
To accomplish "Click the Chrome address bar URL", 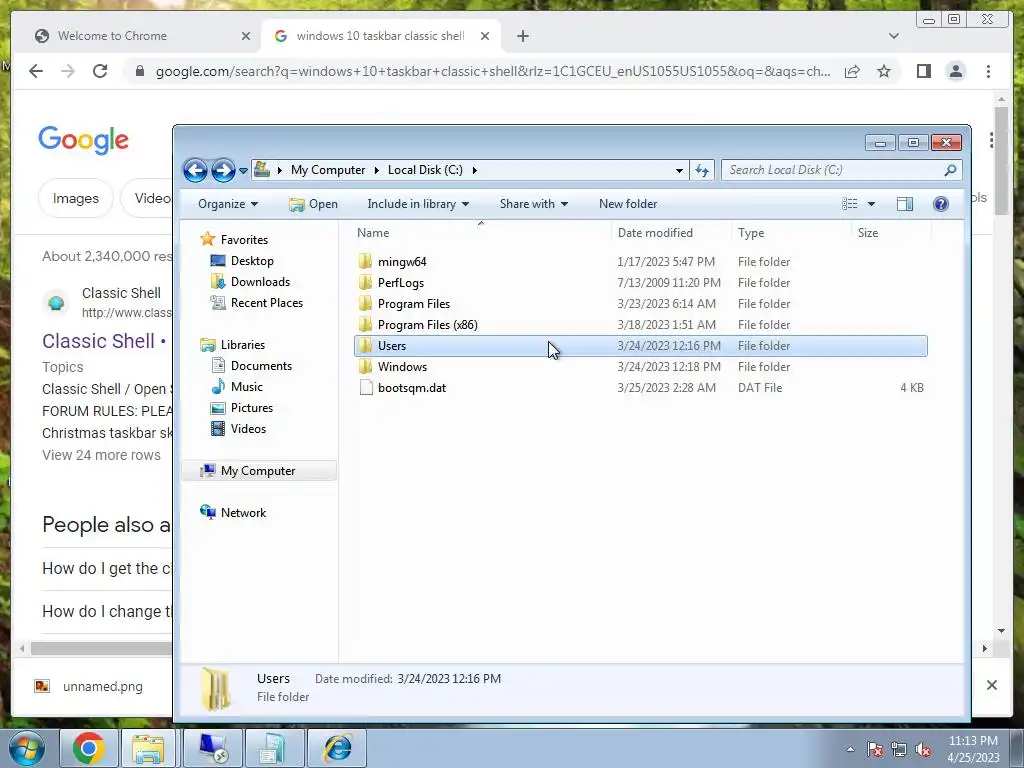I will (493, 71).
